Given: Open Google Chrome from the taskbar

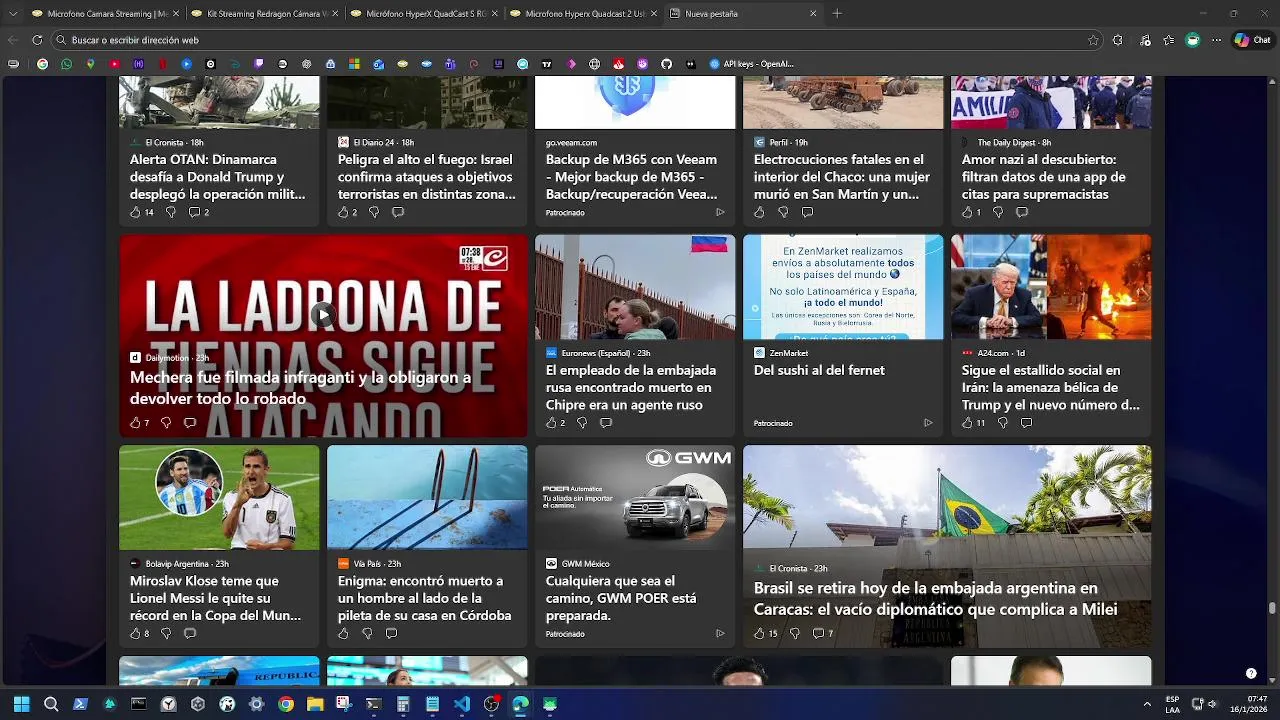Looking at the screenshot, I should [x=286, y=704].
